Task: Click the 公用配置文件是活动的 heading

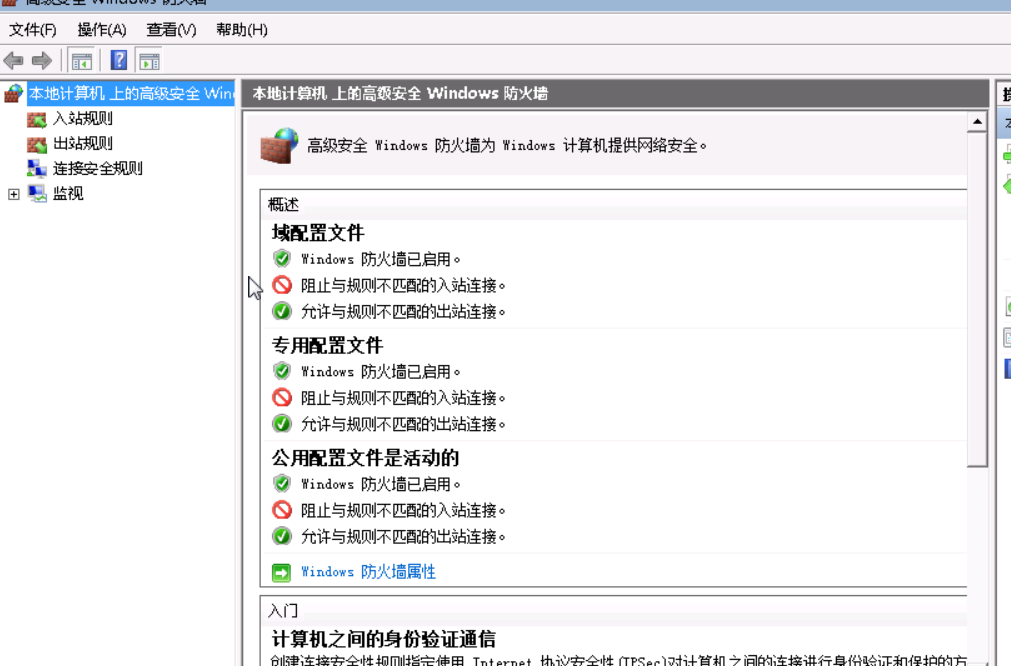Action: coord(365,458)
